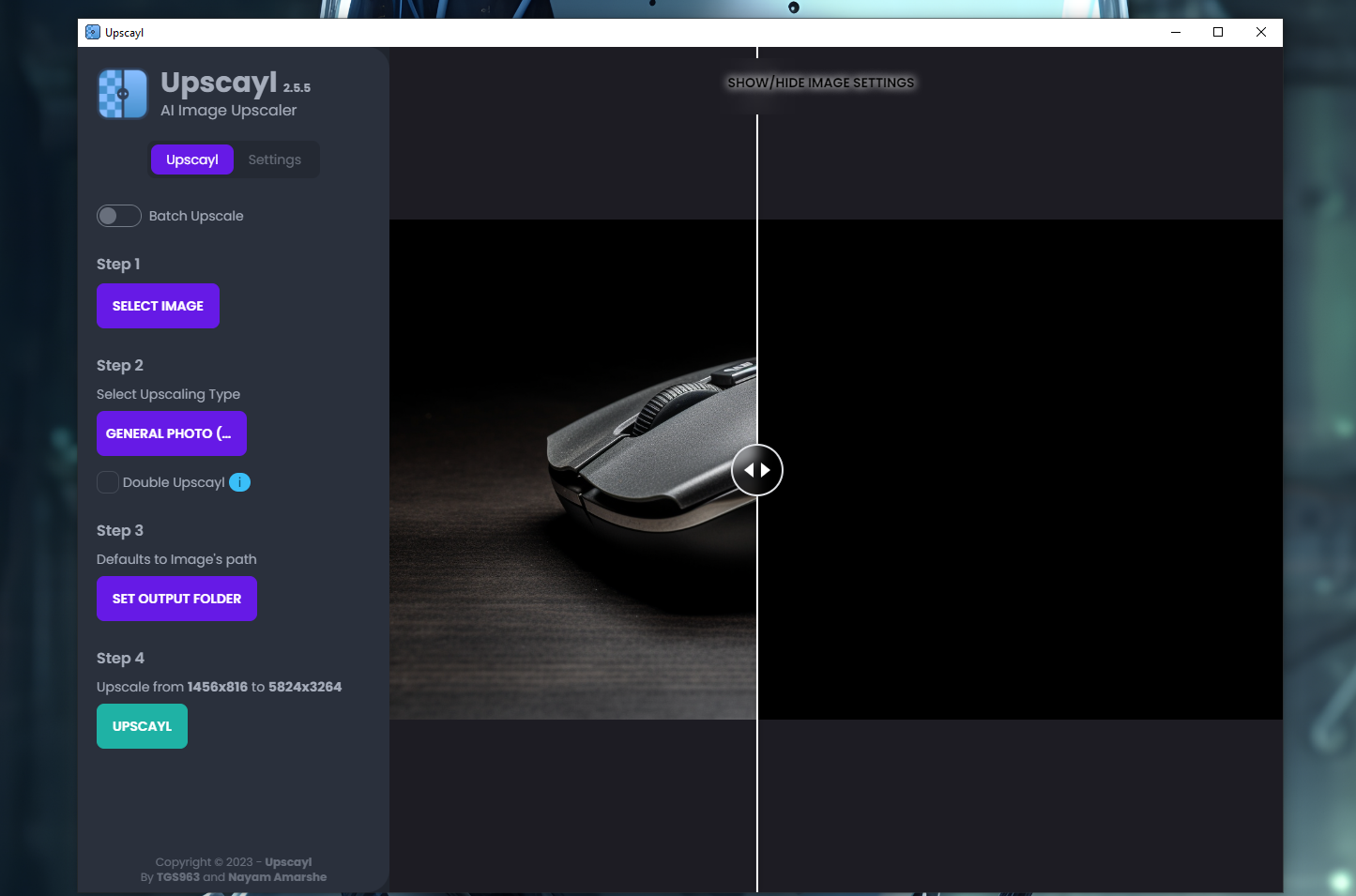The width and height of the screenshot is (1356, 896).
Task: Click the Nayam Amarshe credit link
Action: (x=276, y=877)
